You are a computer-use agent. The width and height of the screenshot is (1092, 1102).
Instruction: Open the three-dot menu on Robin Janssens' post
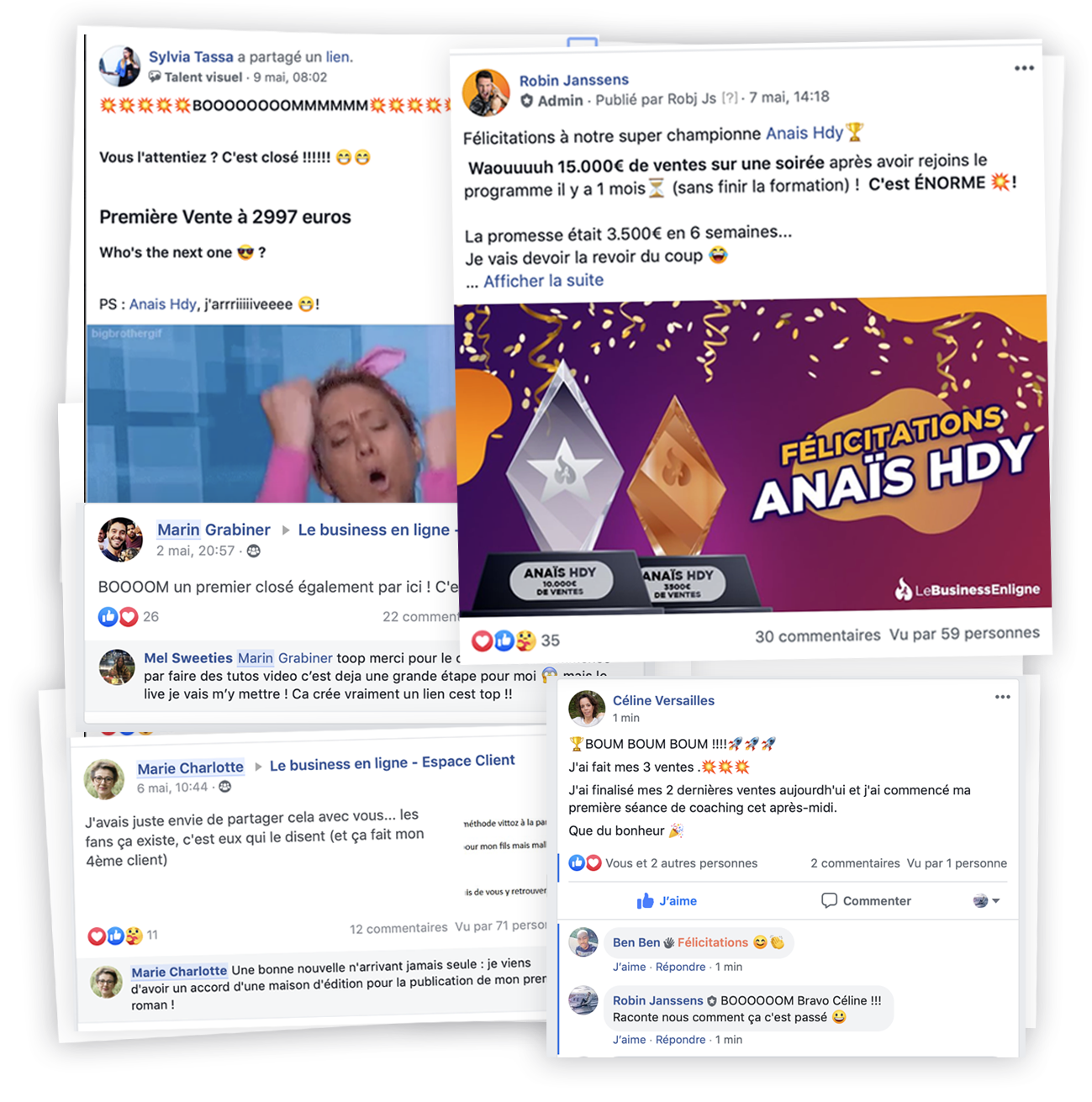1023,69
